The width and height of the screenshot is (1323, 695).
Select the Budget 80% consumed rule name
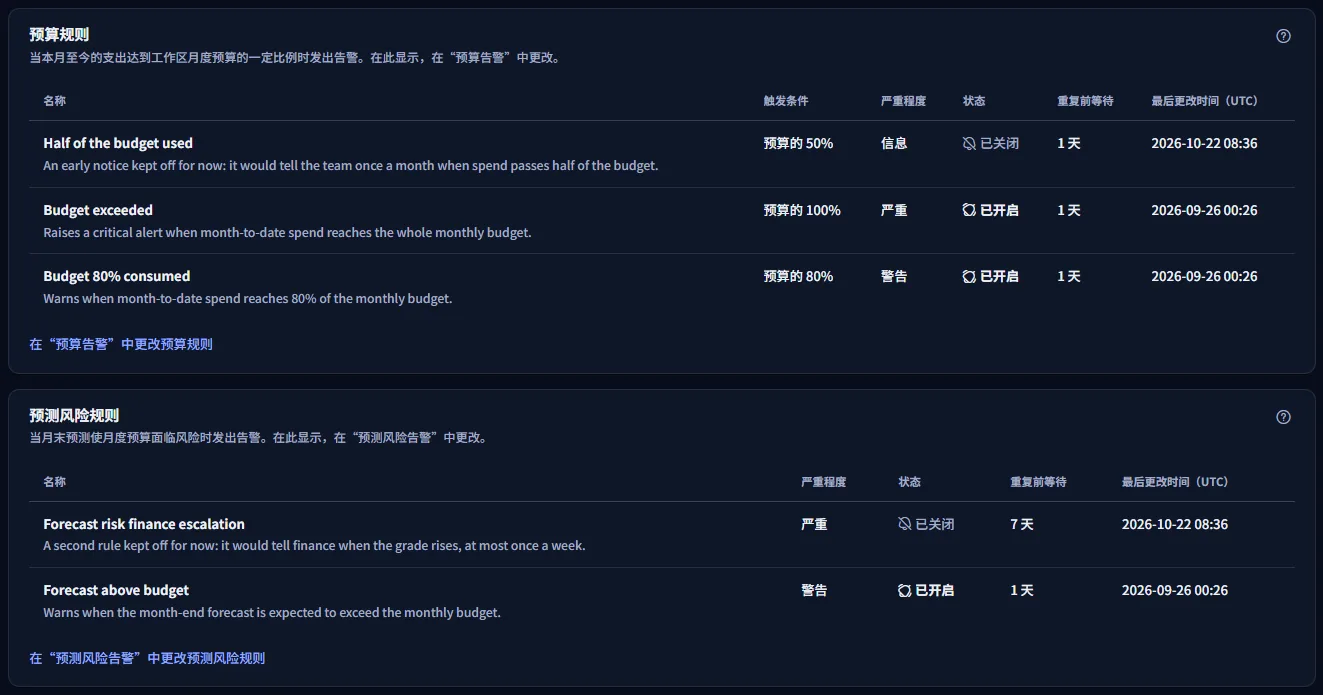pyautogui.click(x=117, y=276)
